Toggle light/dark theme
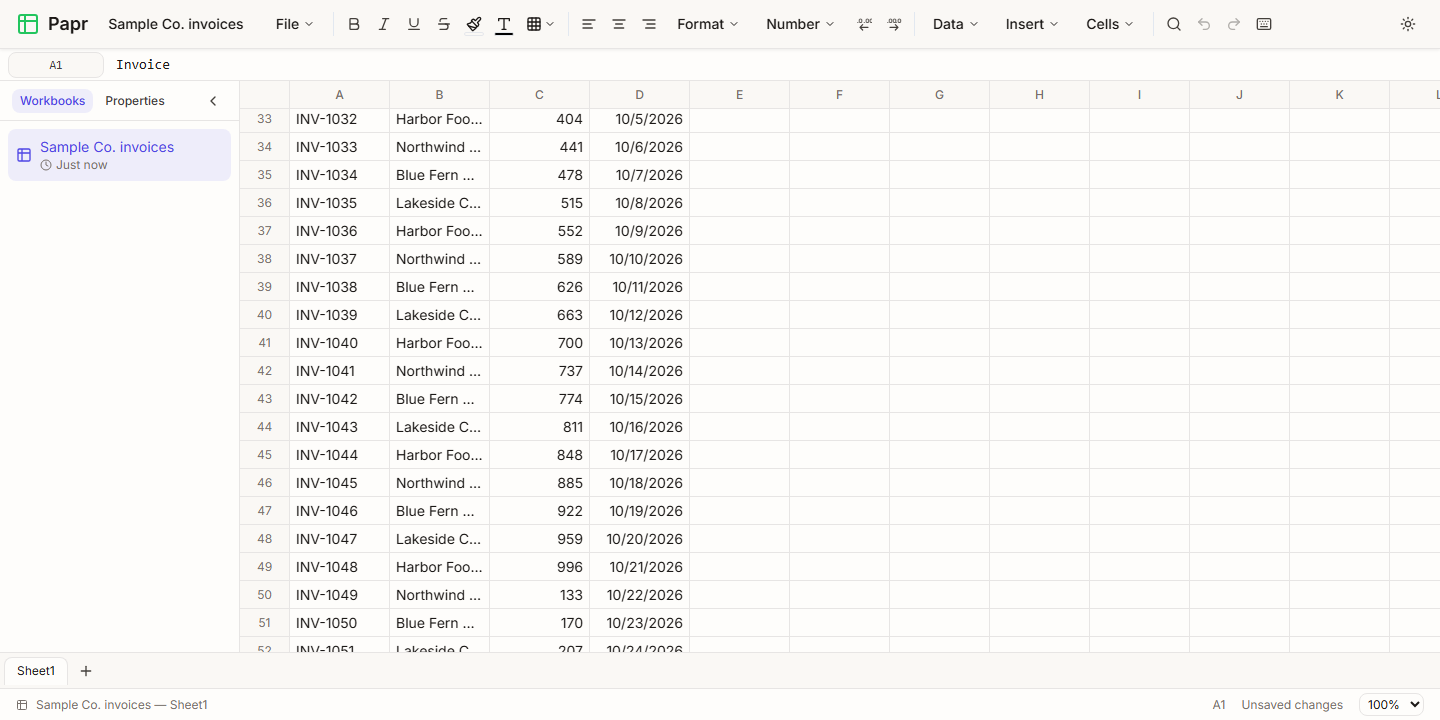This screenshot has width=1440, height=720. tap(1408, 24)
